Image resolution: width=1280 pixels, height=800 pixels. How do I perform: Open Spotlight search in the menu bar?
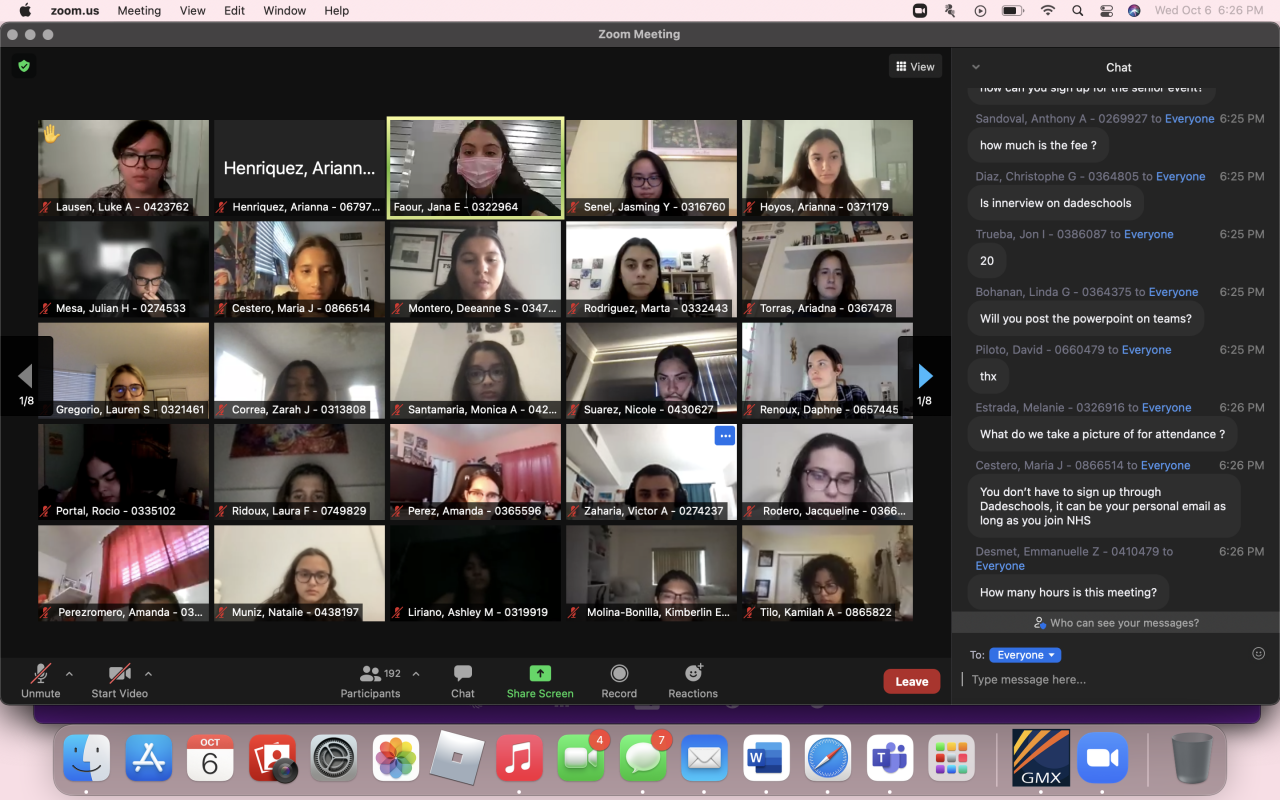[x=1077, y=11]
